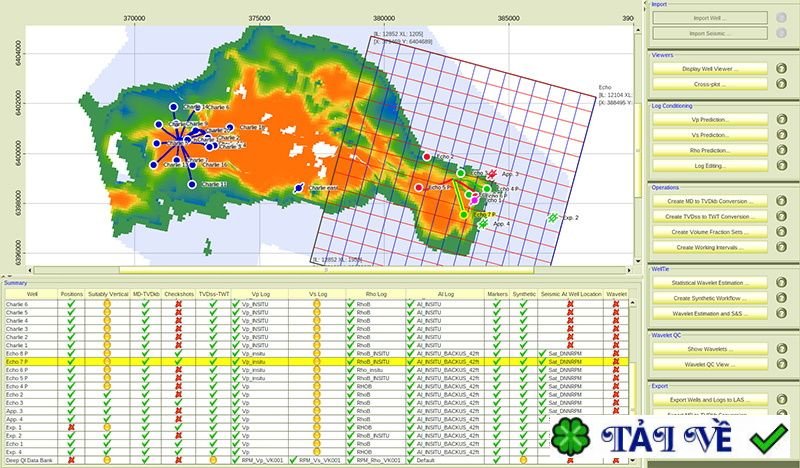
Task: Click Create MD to TVDkb Conversion
Action: 710,201
